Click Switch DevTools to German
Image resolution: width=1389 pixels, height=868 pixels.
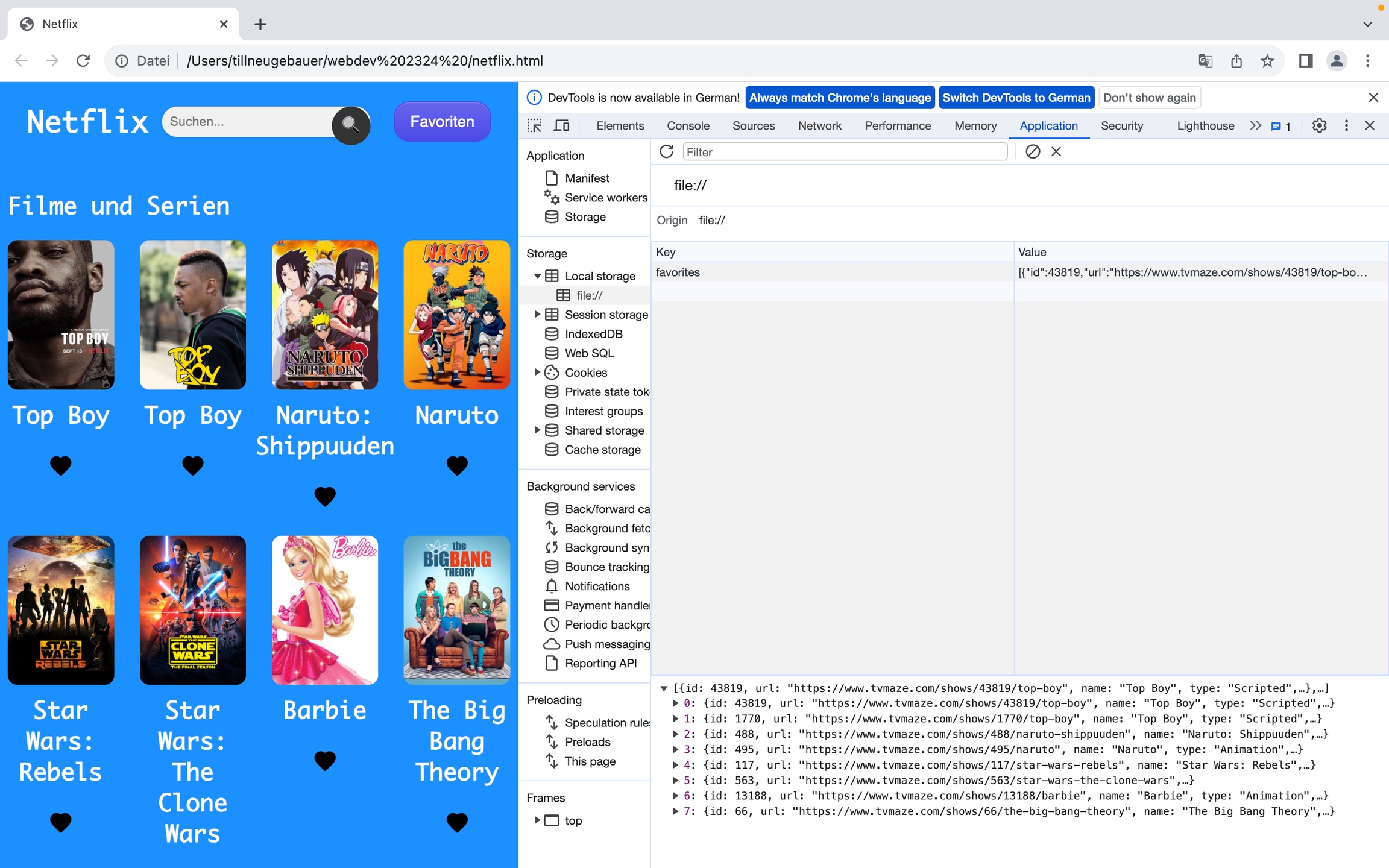(x=1016, y=98)
